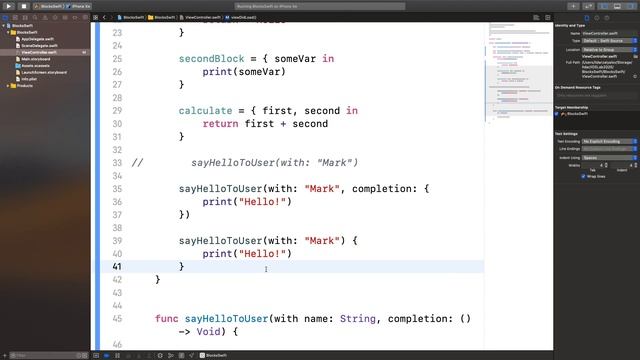Toggle the debug area visibility
The height and width of the screenshot is (360, 640).
(x=617, y=6)
